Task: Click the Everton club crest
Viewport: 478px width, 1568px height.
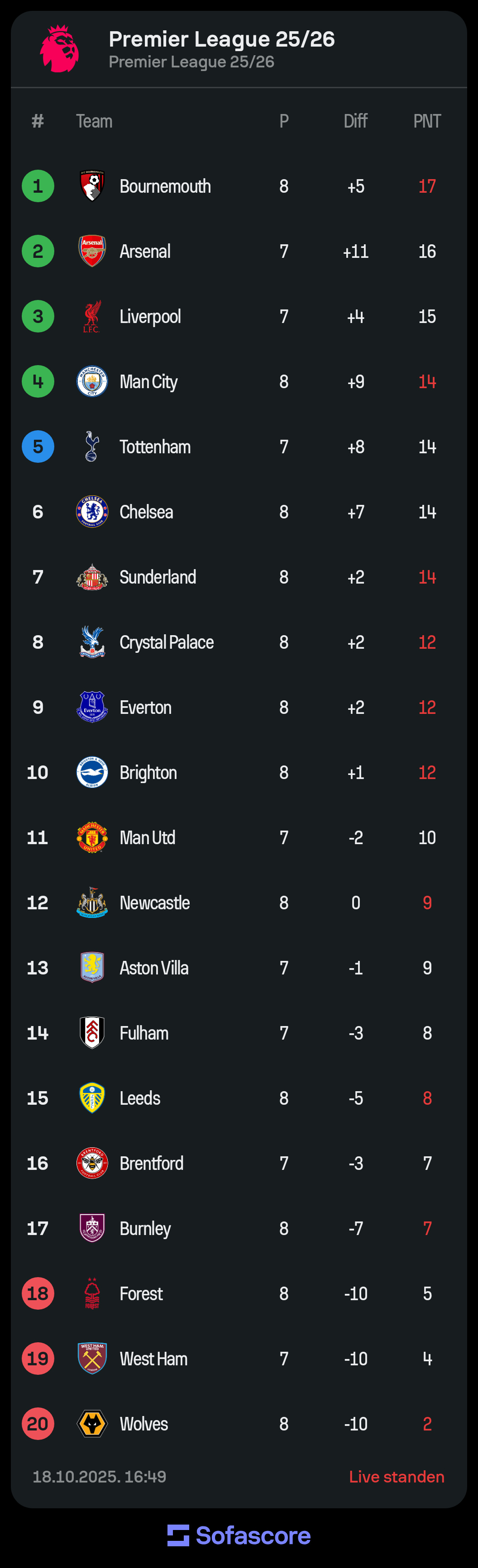Action: [x=92, y=707]
